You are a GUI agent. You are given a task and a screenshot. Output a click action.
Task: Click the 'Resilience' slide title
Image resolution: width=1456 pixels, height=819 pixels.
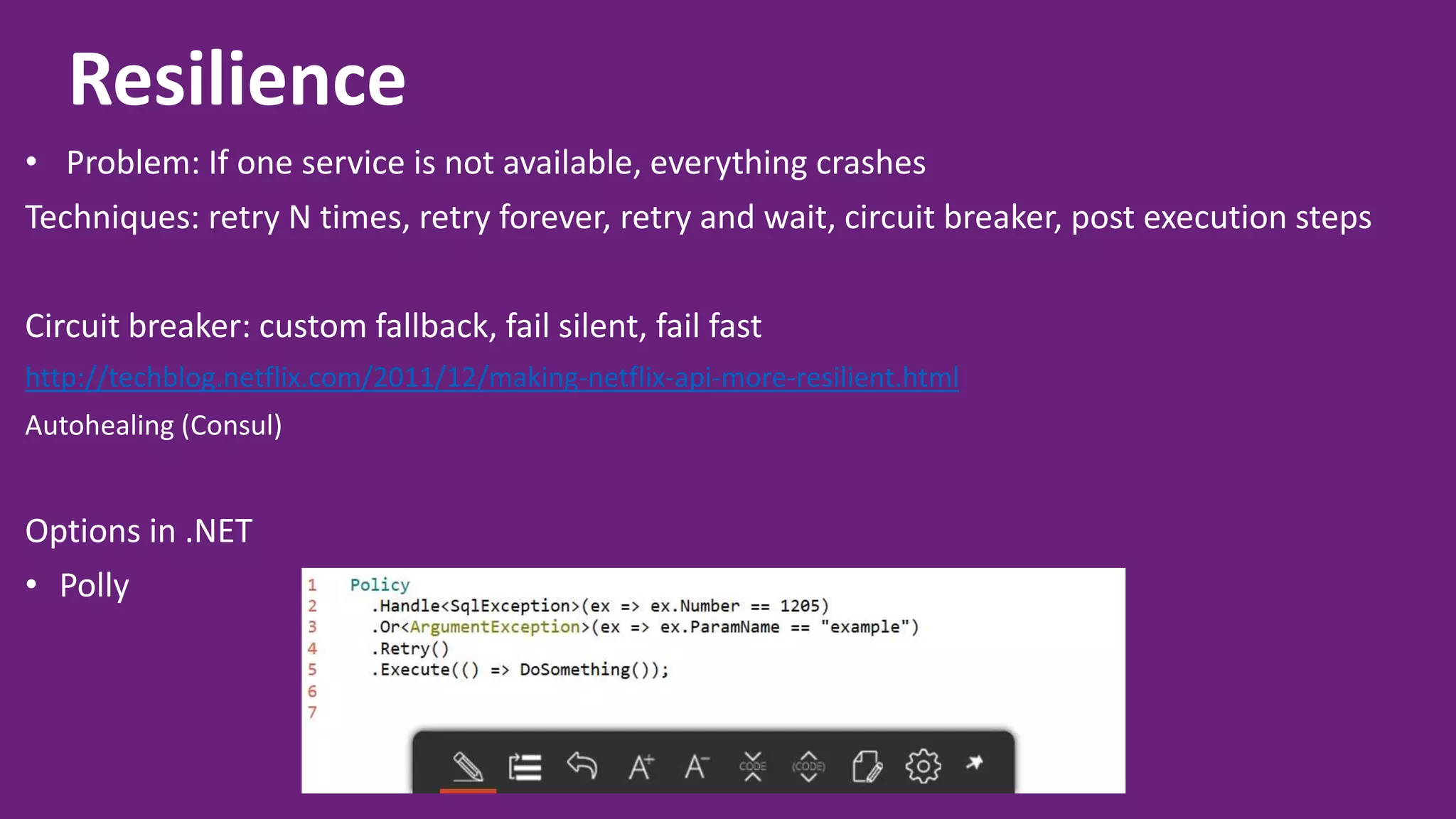pyautogui.click(x=237, y=79)
